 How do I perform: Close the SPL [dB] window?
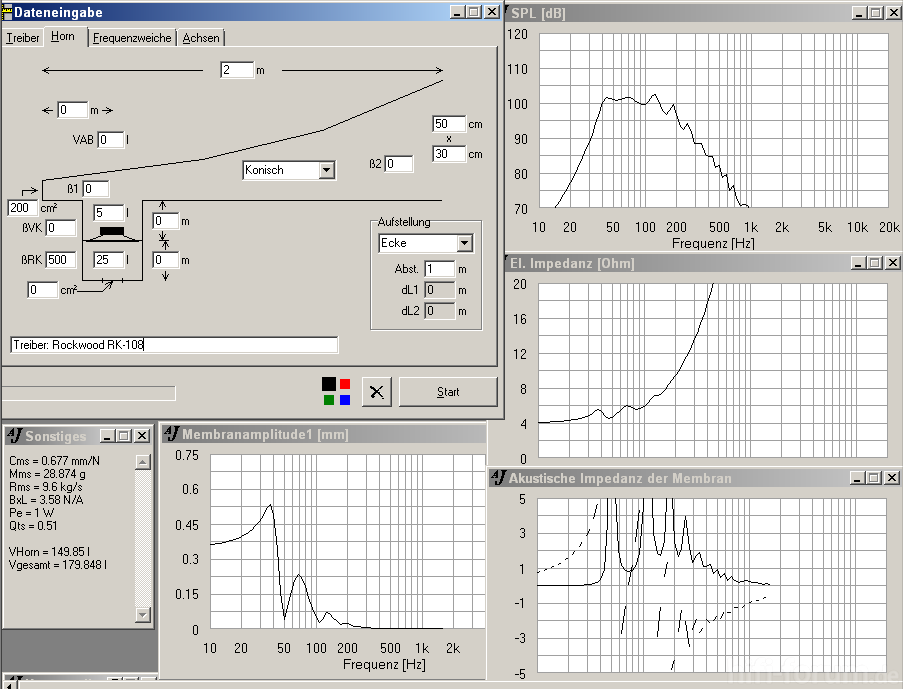click(x=893, y=13)
